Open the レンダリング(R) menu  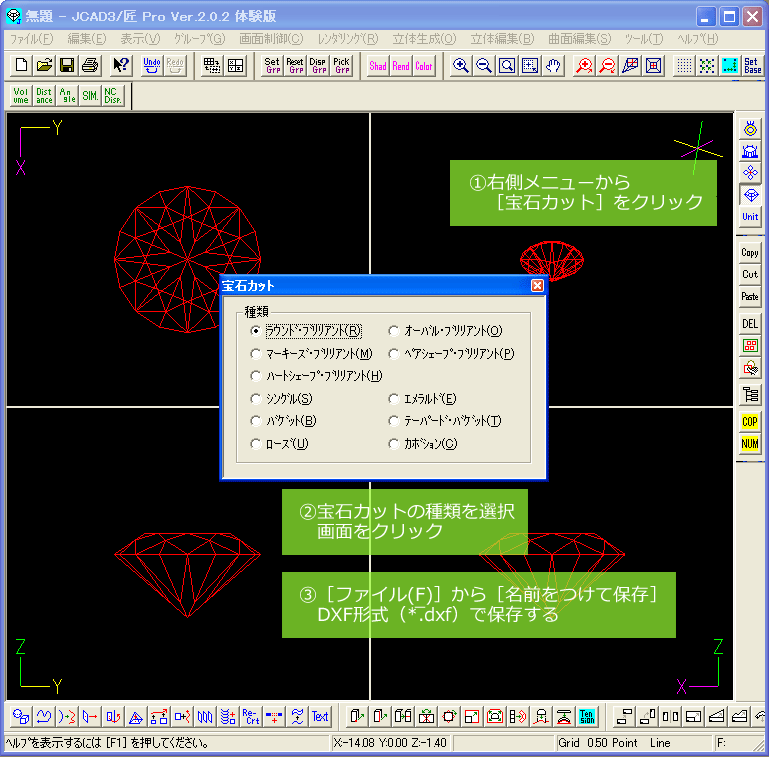click(347, 39)
